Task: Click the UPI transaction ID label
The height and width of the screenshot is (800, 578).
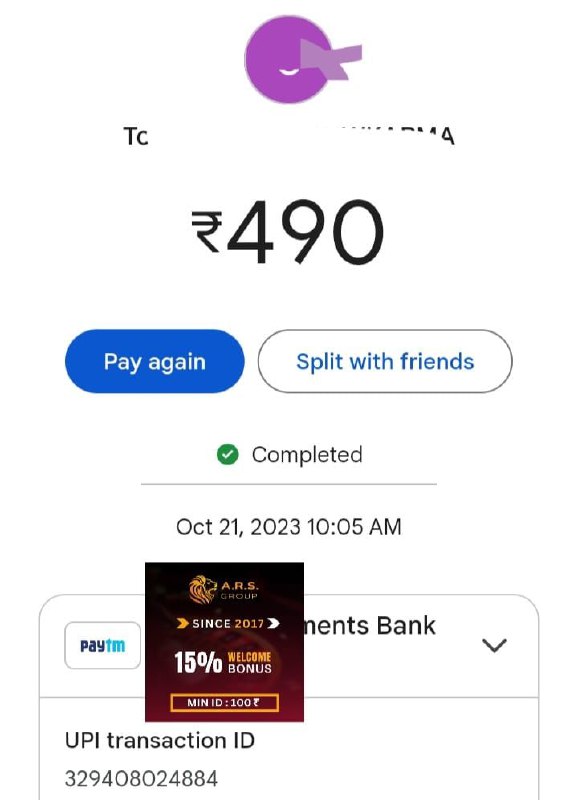Action: pos(160,740)
